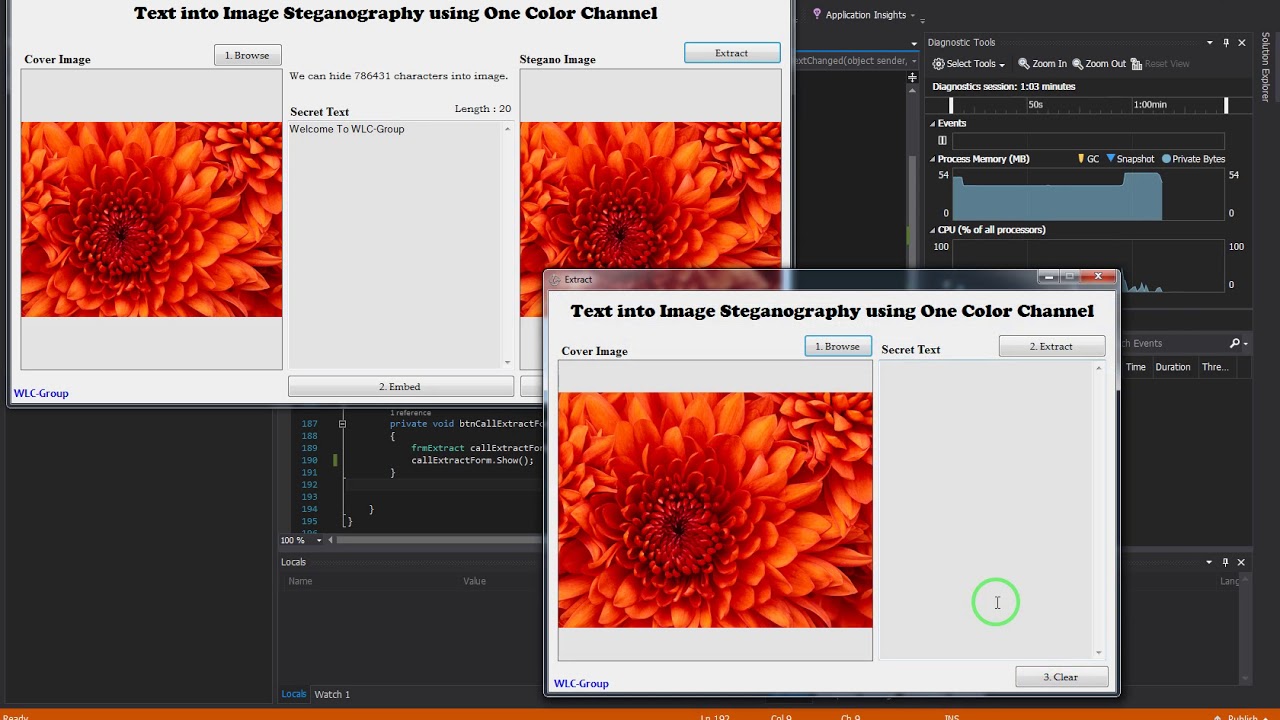The height and width of the screenshot is (720, 1280).
Task: Collapse the code block at line 187
Action: pyautogui.click(x=342, y=424)
